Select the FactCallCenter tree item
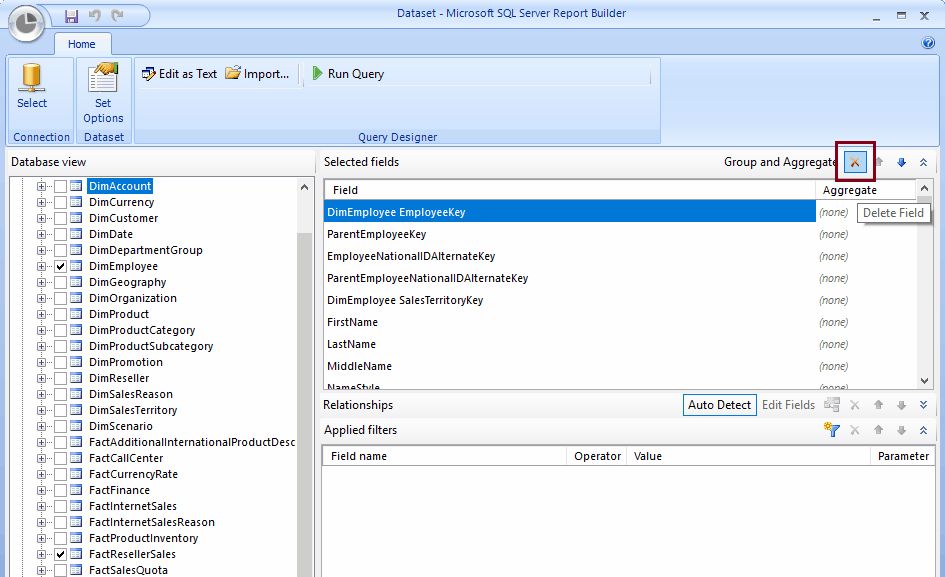The width and height of the screenshot is (945, 577). coord(126,458)
